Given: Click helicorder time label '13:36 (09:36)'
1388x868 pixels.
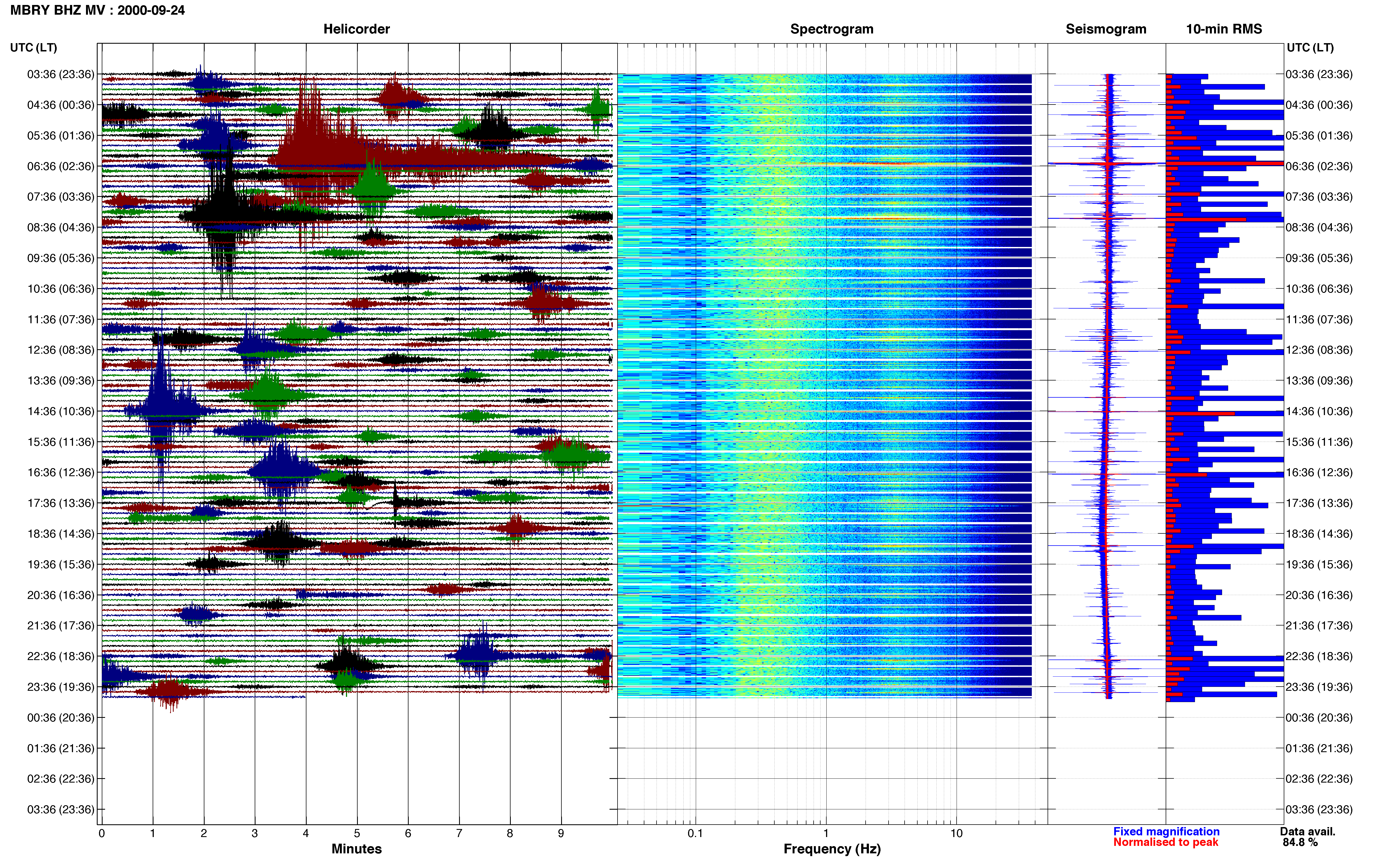Looking at the screenshot, I should 61,380.
